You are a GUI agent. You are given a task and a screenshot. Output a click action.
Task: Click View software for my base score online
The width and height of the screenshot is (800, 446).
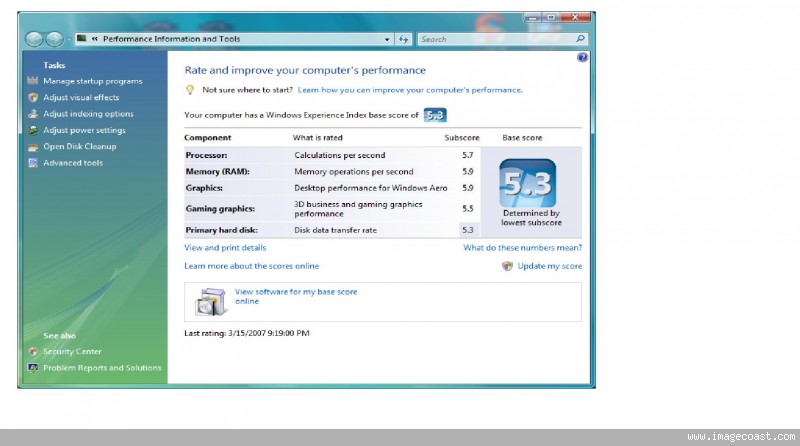click(296, 296)
